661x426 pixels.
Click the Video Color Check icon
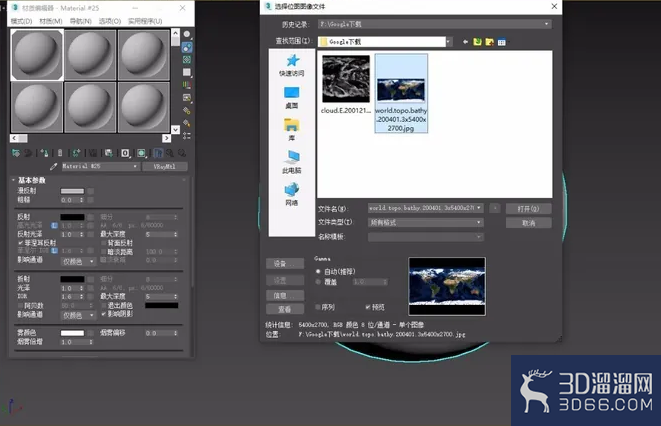point(187,85)
